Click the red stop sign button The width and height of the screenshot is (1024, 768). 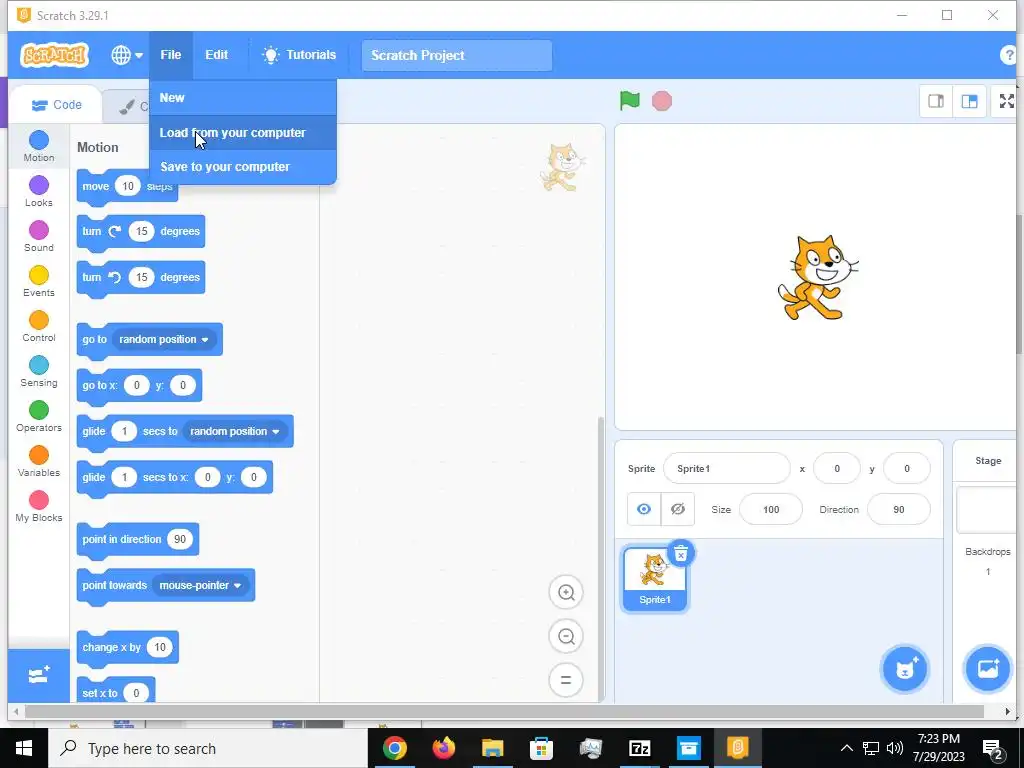(x=662, y=101)
